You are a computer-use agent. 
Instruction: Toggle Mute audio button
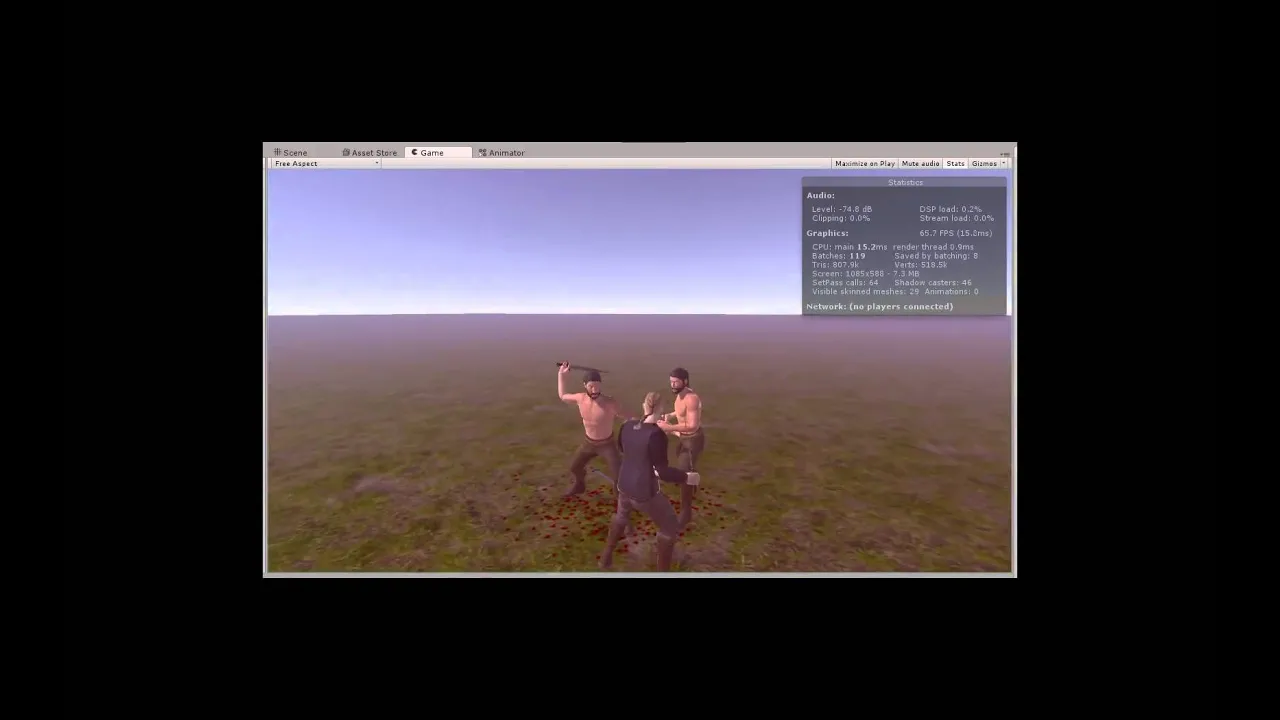point(920,164)
